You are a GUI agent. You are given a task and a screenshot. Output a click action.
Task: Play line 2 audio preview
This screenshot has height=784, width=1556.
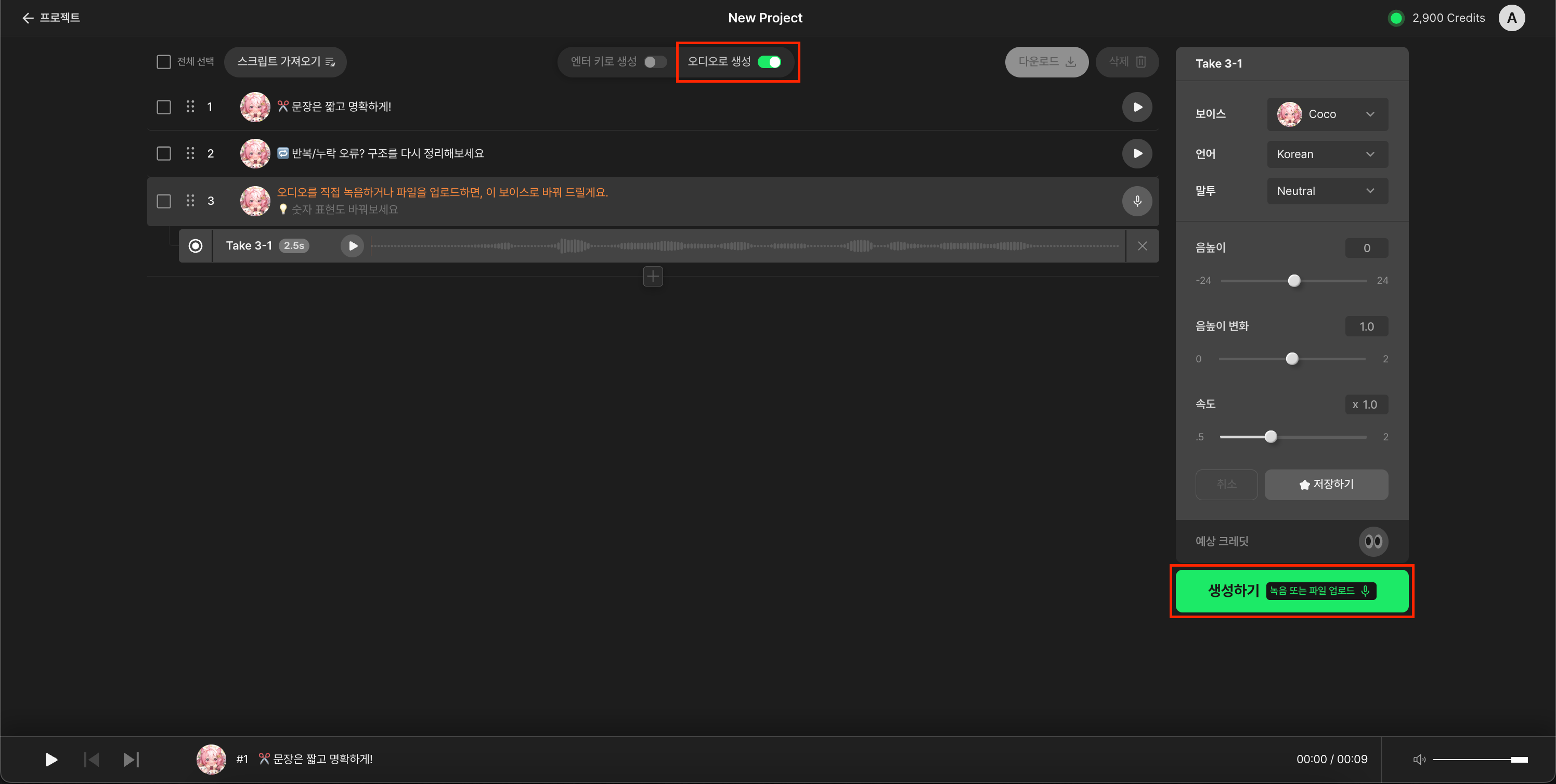coord(1137,153)
